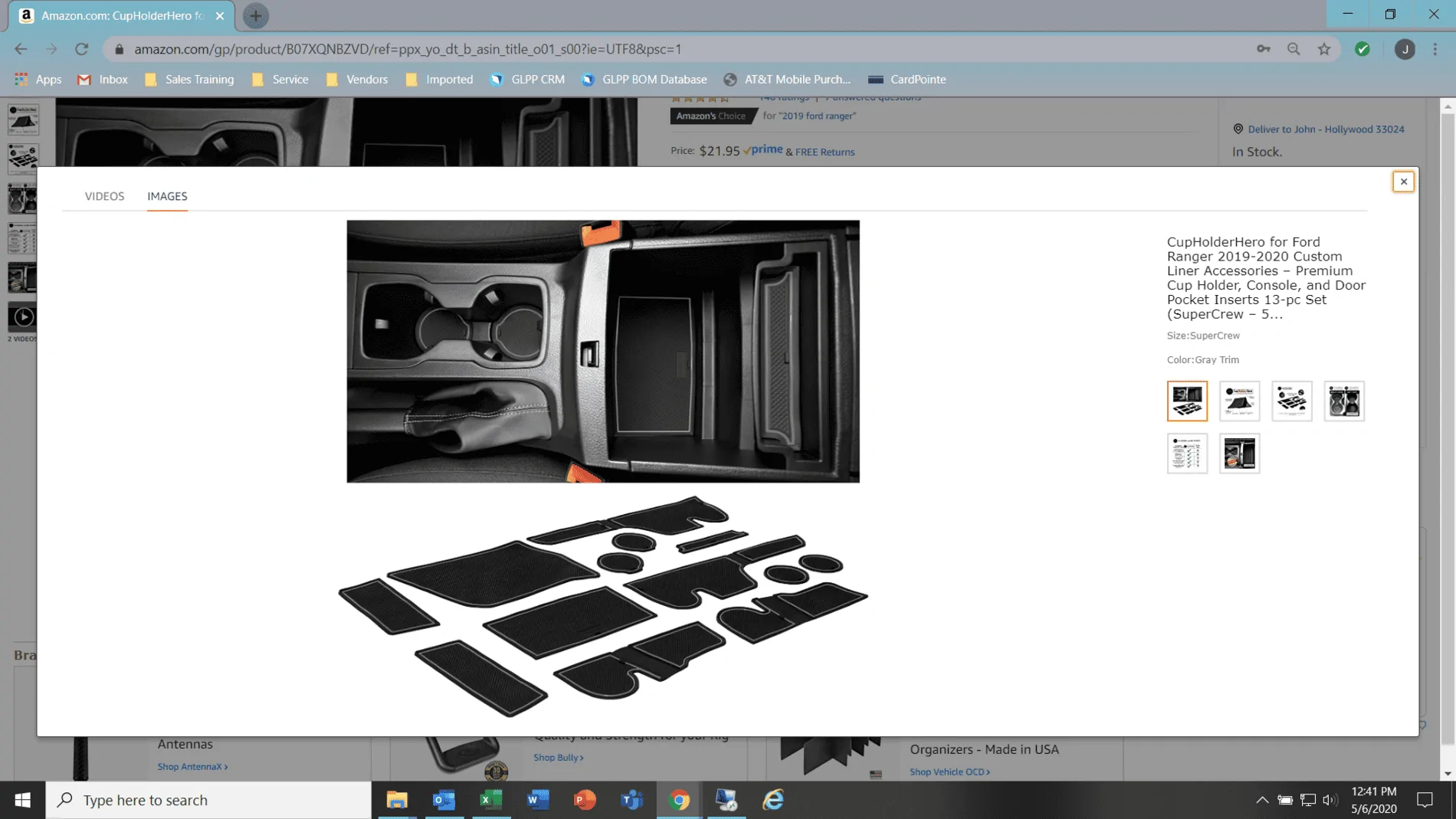Image resolution: width=1456 pixels, height=819 pixels.
Task: Click page scrollbar down arrow
Action: 1448,774
